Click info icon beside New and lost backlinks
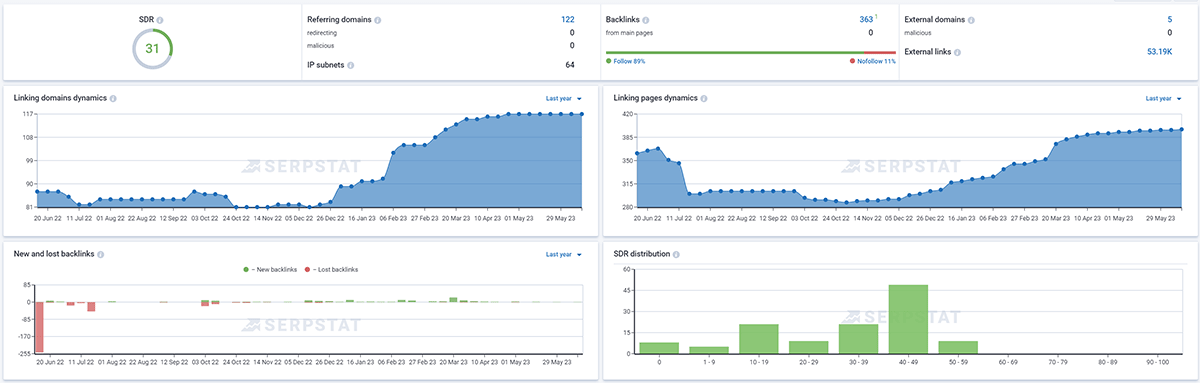This screenshot has height=383, width=1200. (x=101, y=255)
